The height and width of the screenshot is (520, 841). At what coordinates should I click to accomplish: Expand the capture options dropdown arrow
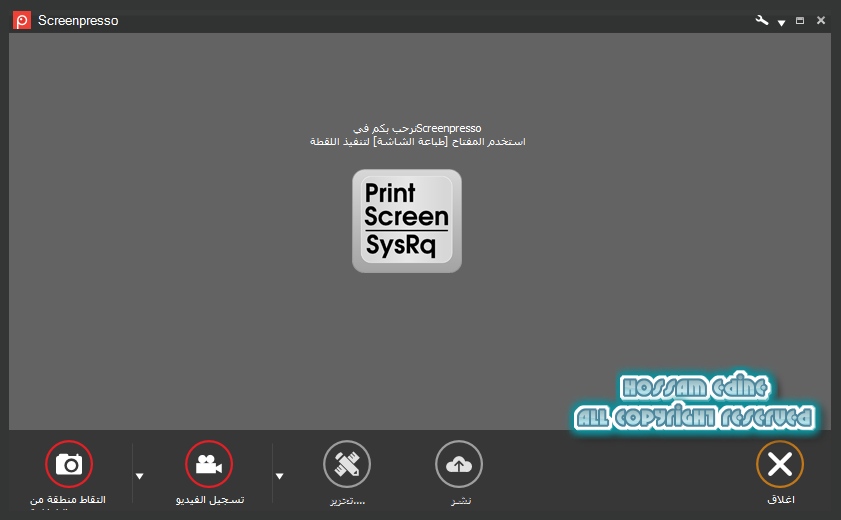pyautogui.click(x=139, y=476)
